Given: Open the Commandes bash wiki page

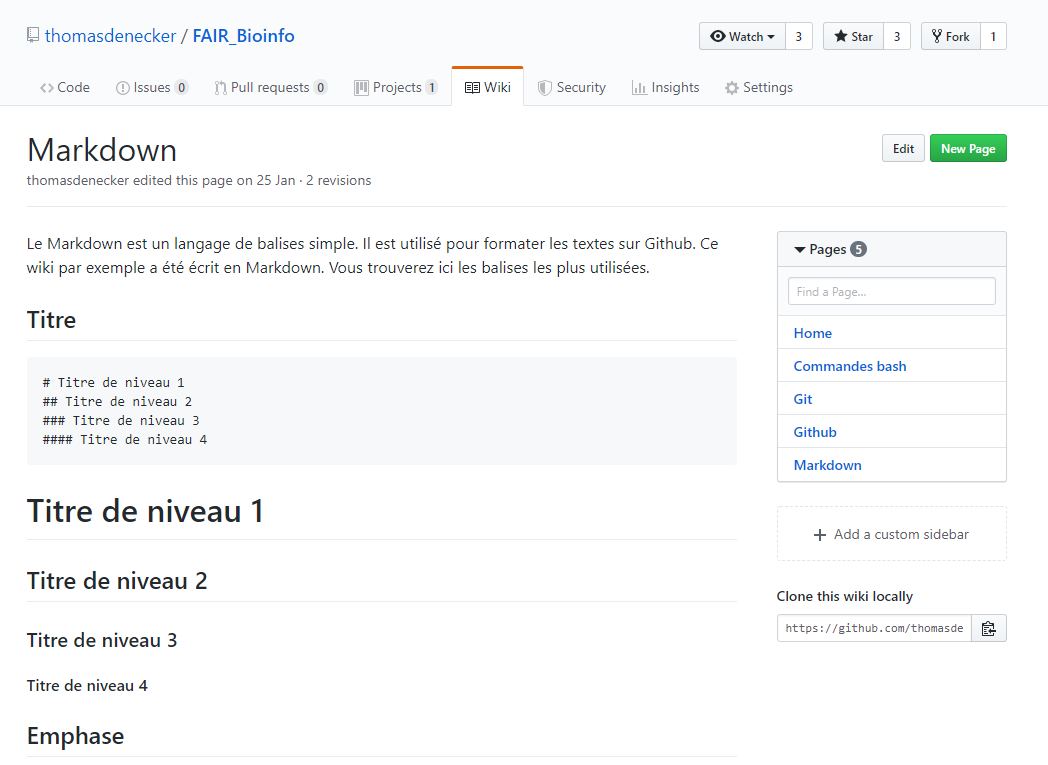Looking at the screenshot, I should tap(849, 367).
